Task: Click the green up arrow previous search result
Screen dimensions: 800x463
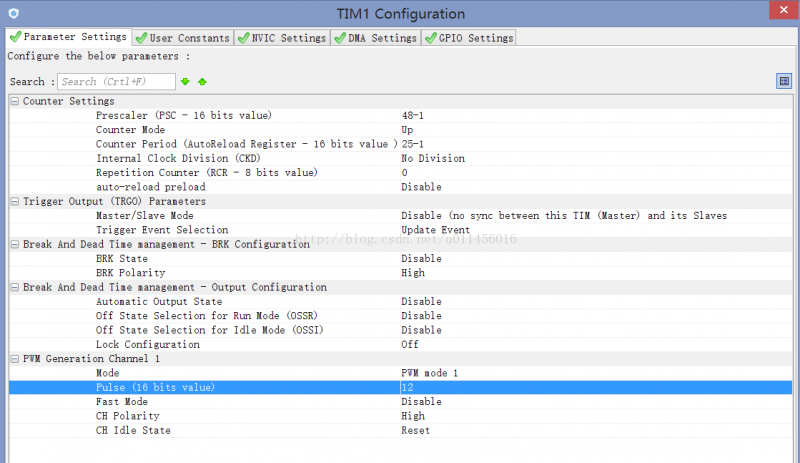Action: 202,81
